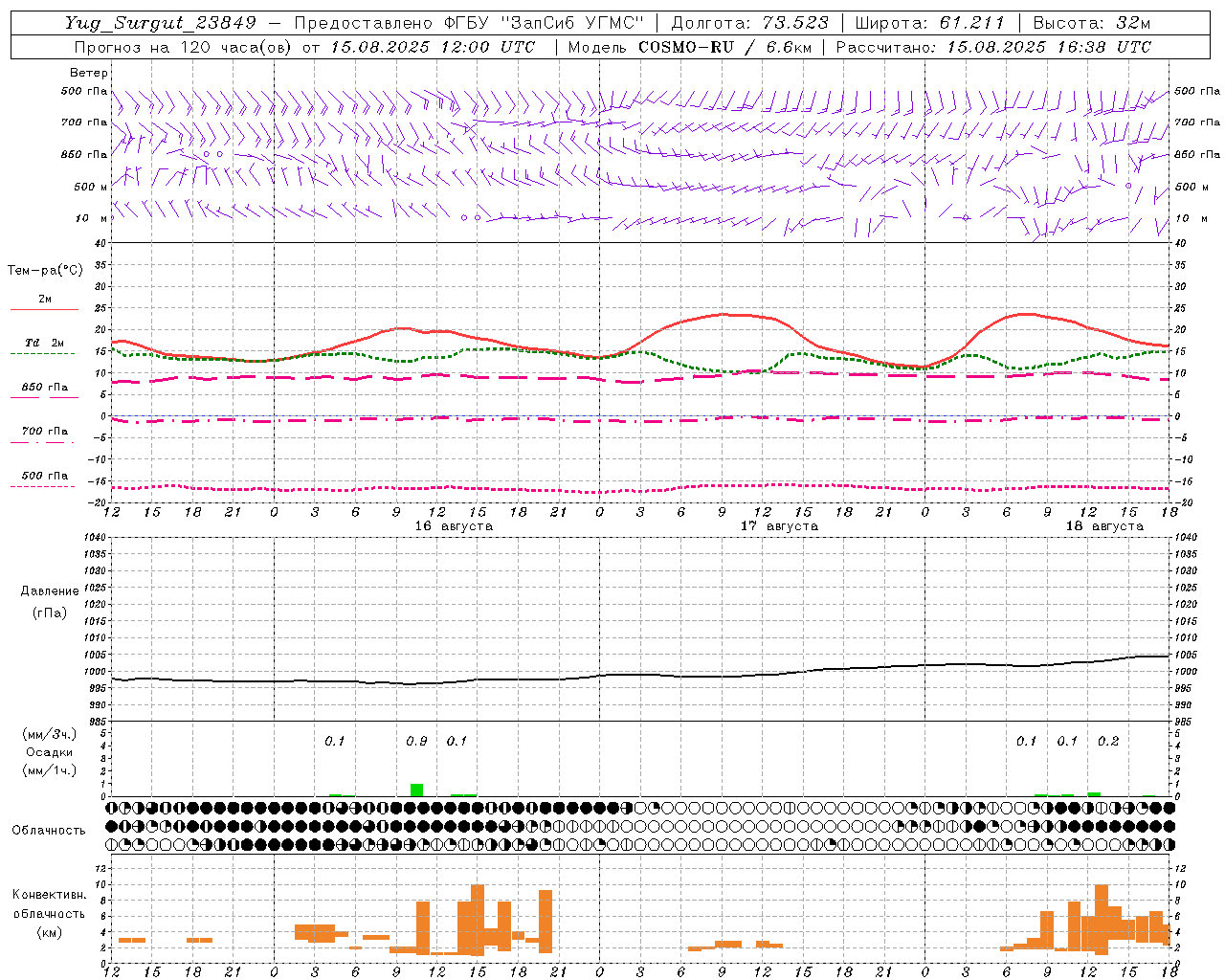1225x980 pixels.
Task: Click the Ветер panel label
Action: click(89, 73)
